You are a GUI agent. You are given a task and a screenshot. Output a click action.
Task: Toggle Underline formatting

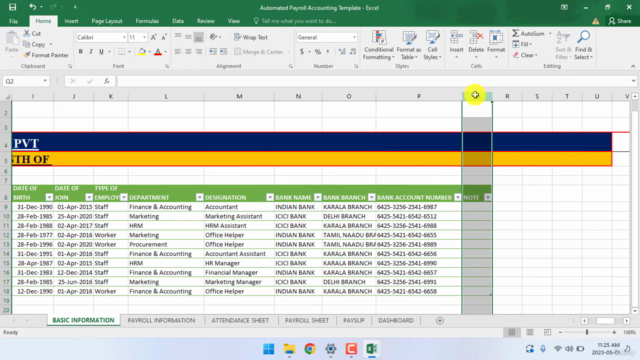coord(101,52)
